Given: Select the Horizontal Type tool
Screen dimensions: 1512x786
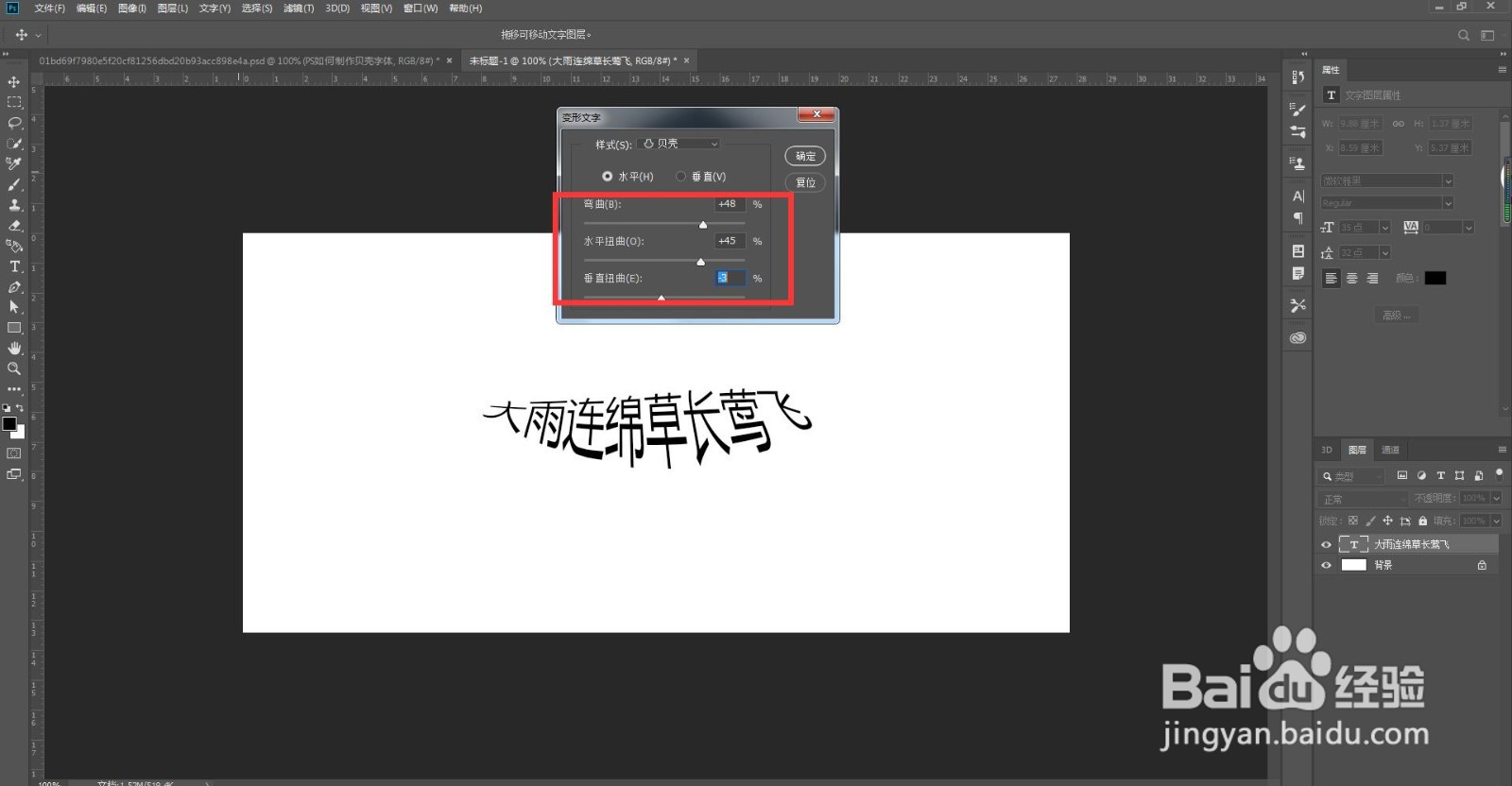Looking at the screenshot, I should tap(14, 266).
